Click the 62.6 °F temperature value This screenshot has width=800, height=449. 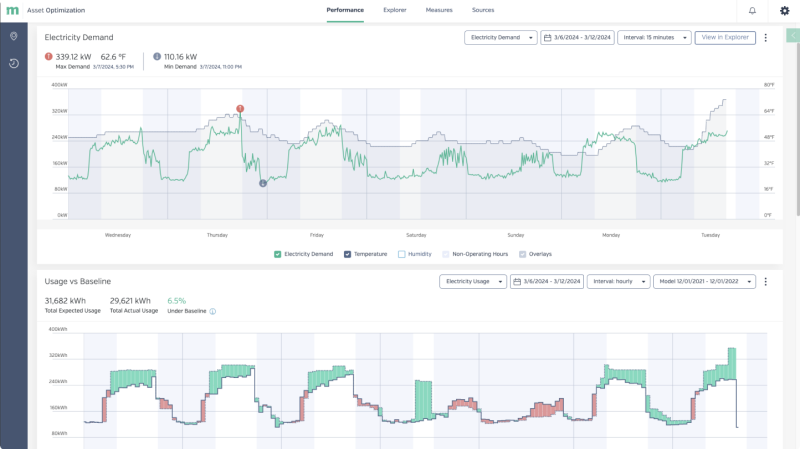(x=113, y=57)
